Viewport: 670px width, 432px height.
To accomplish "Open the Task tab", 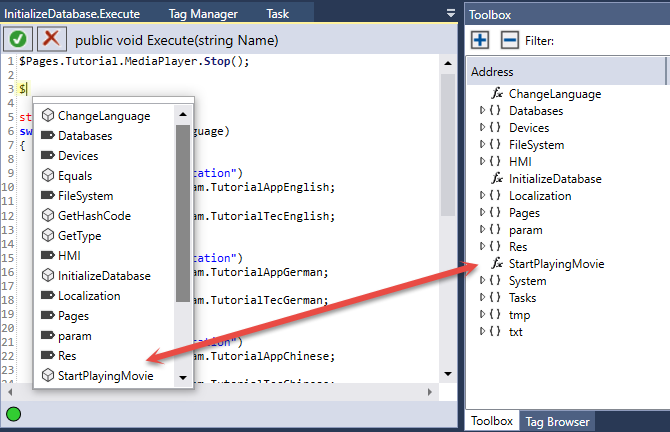I will (277, 14).
